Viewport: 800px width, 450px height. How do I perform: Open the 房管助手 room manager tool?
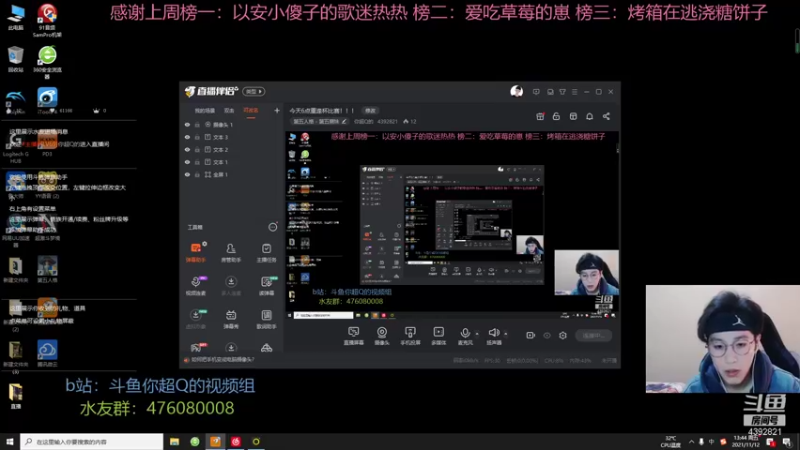[x=231, y=253]
